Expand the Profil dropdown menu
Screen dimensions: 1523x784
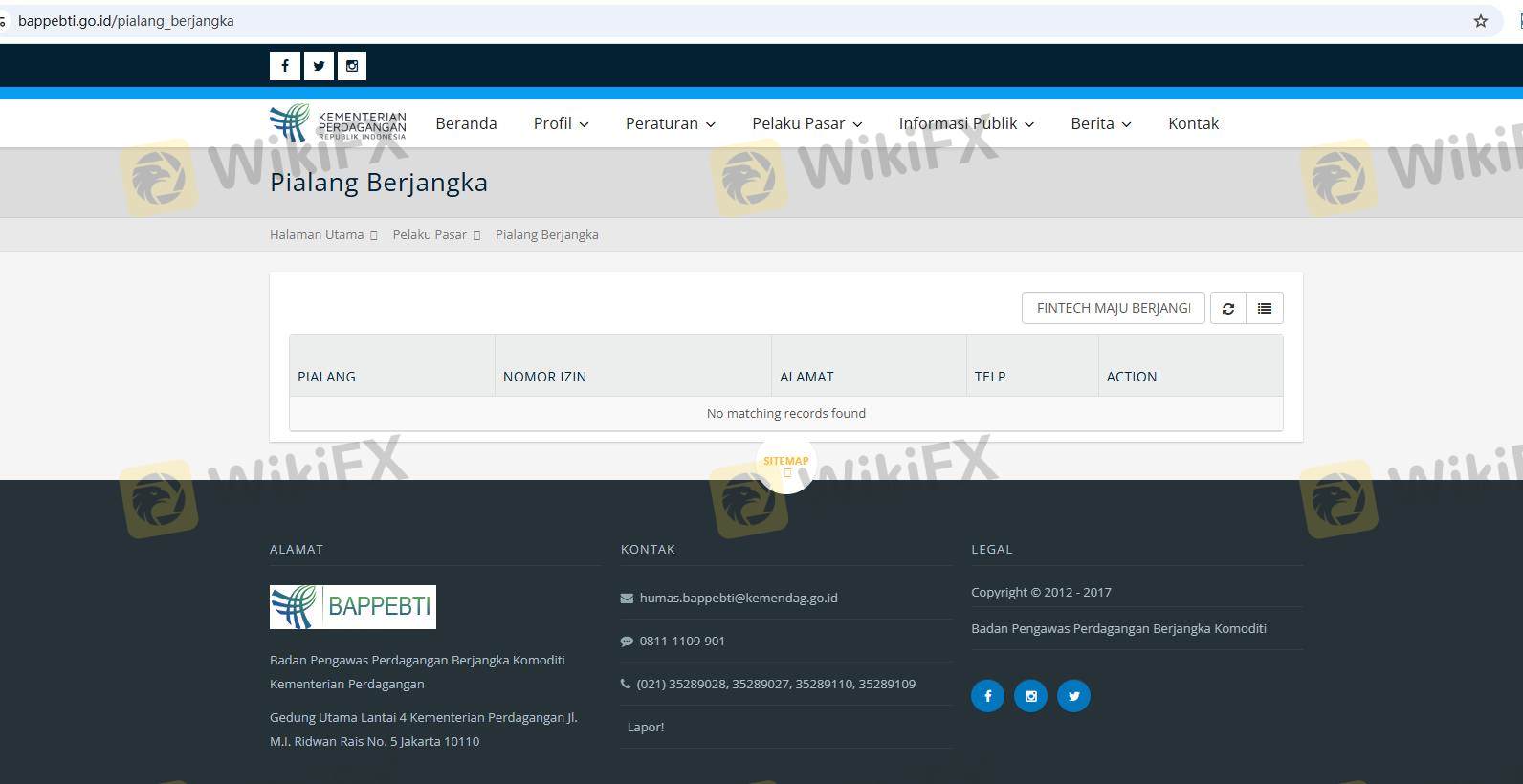[561, 123]
